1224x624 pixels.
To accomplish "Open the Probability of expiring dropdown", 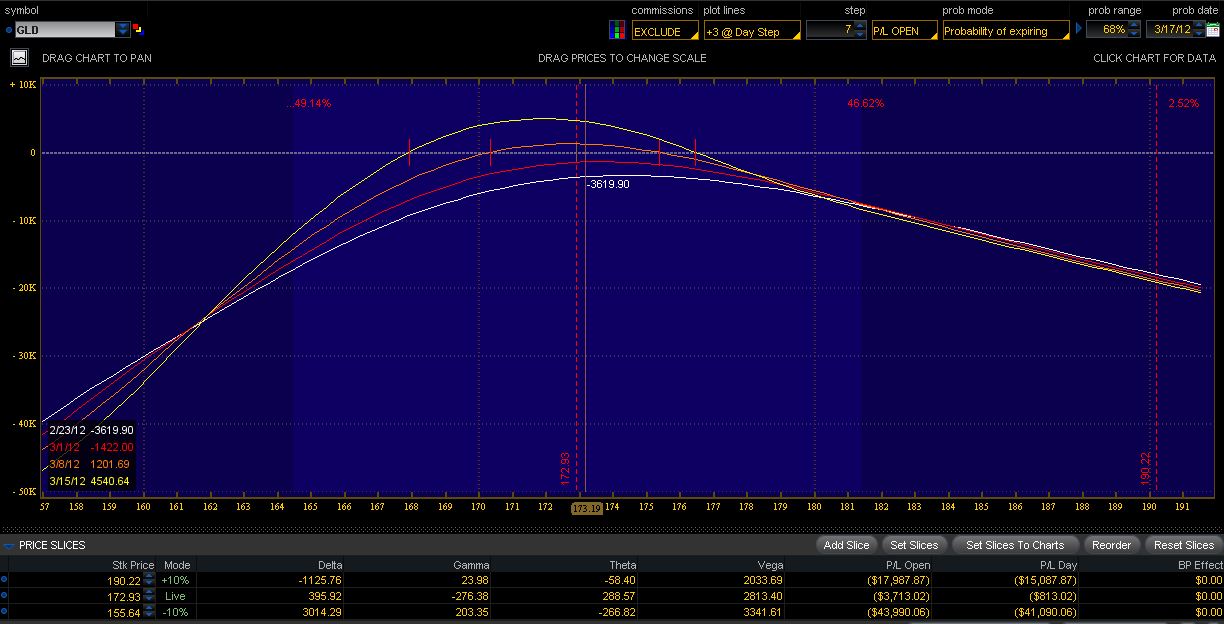I will point(1006,31).
